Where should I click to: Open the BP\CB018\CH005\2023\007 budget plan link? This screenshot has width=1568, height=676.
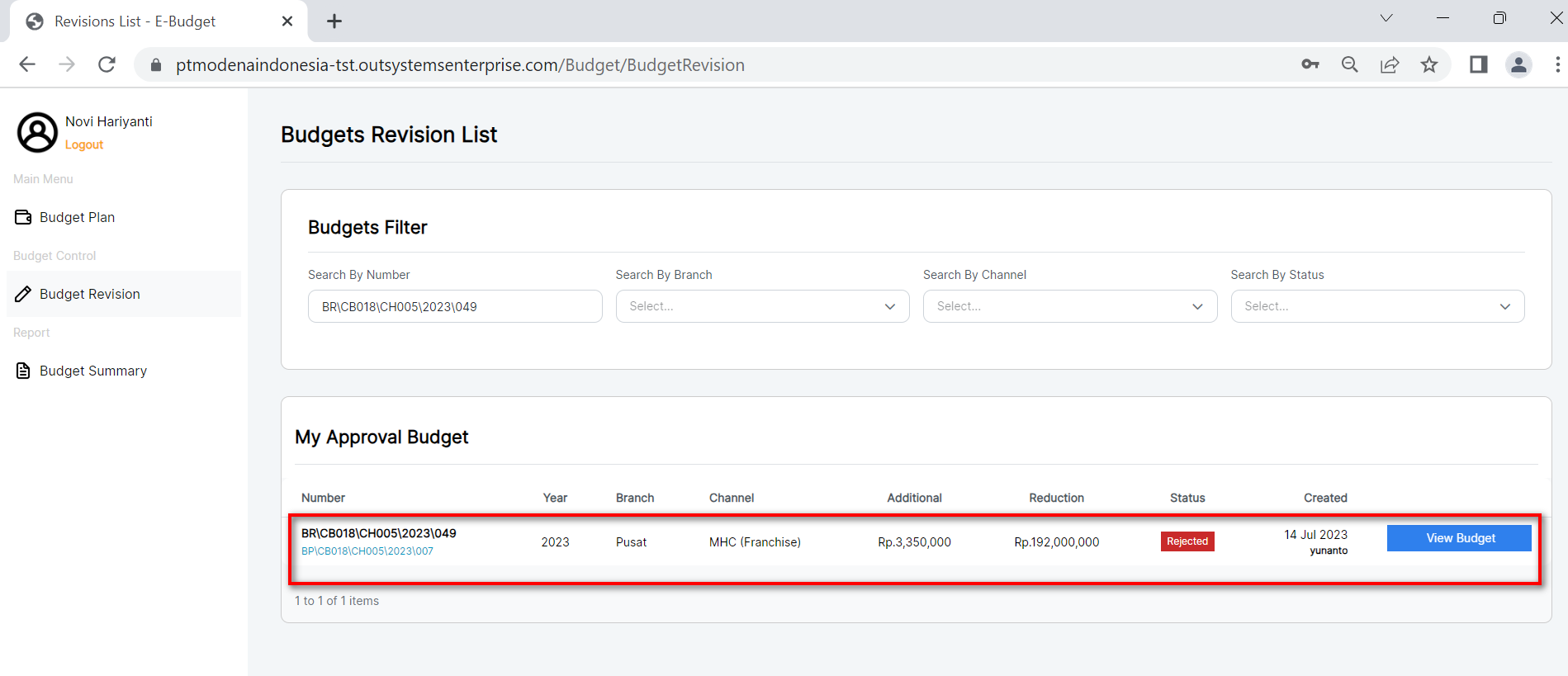point(367,551)
